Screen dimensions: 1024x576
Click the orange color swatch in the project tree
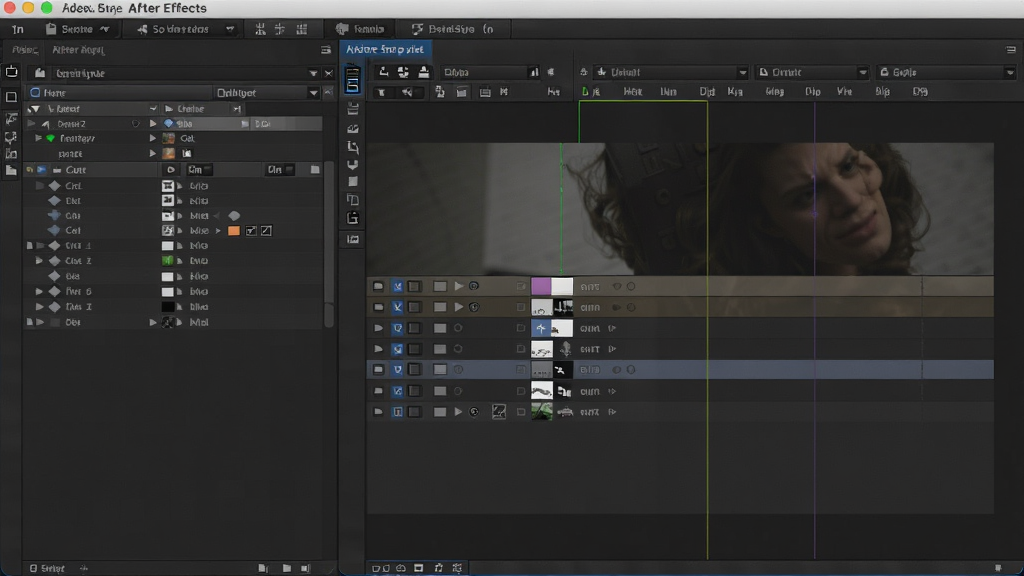point(234,231)
